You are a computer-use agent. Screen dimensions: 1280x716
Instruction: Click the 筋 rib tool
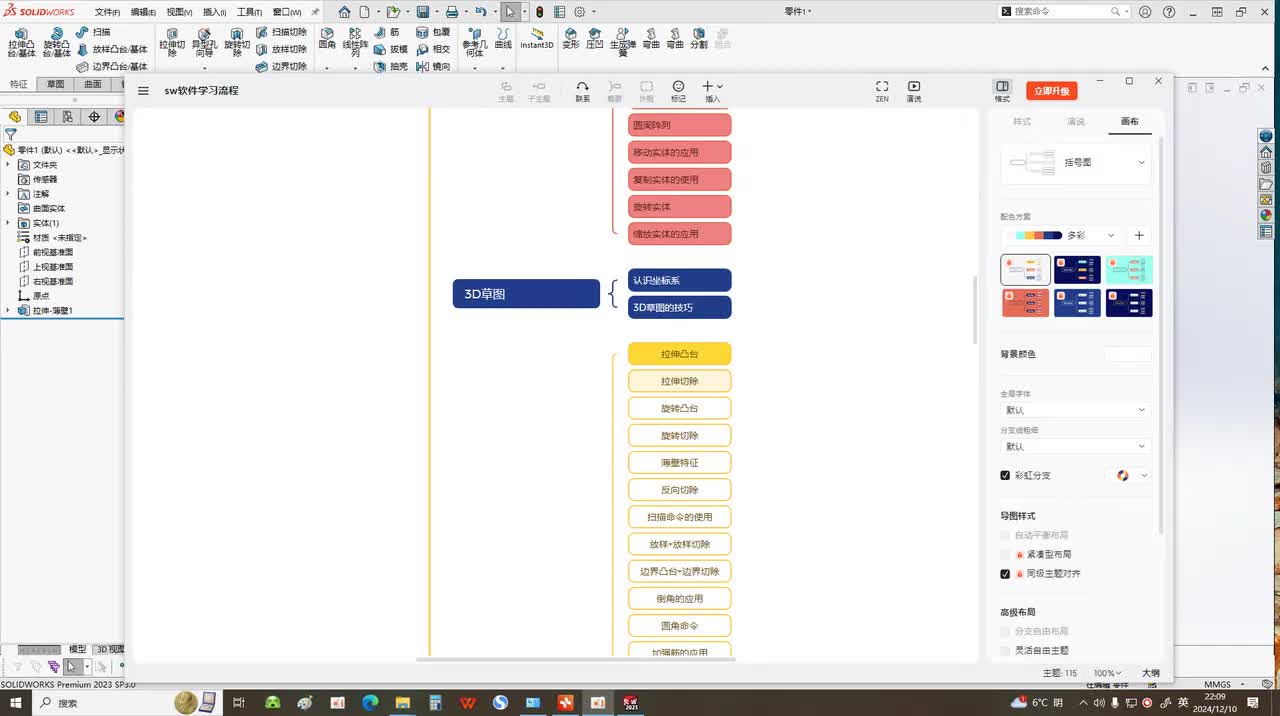click(x=387, y=32)
